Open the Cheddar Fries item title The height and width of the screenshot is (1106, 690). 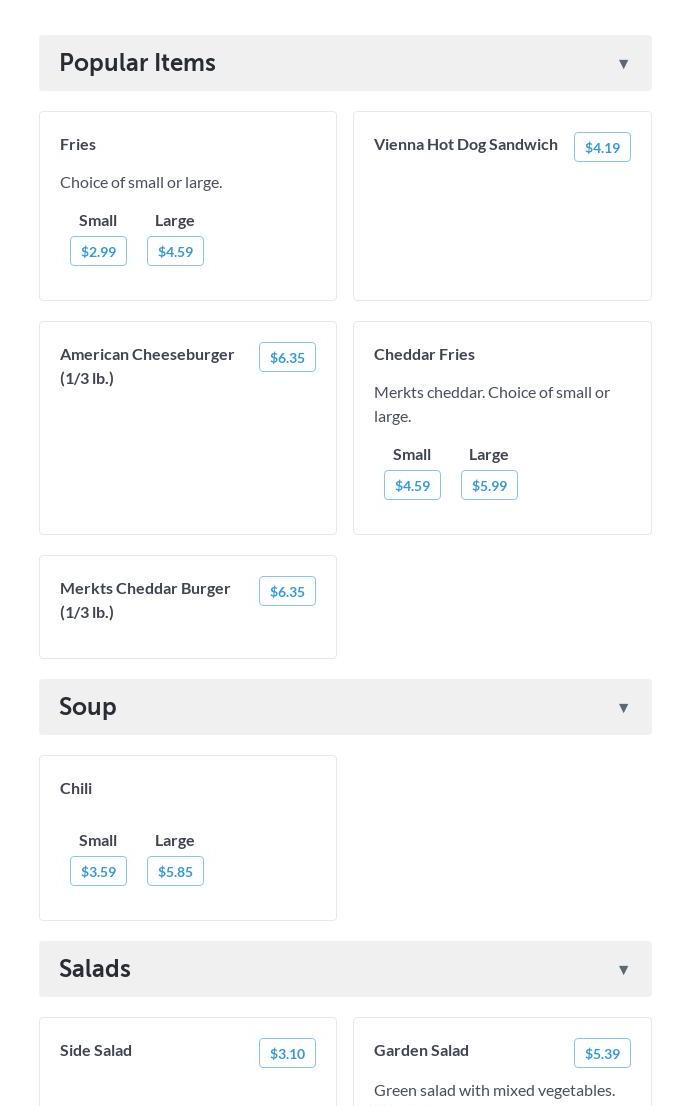[x=424, y=354]
